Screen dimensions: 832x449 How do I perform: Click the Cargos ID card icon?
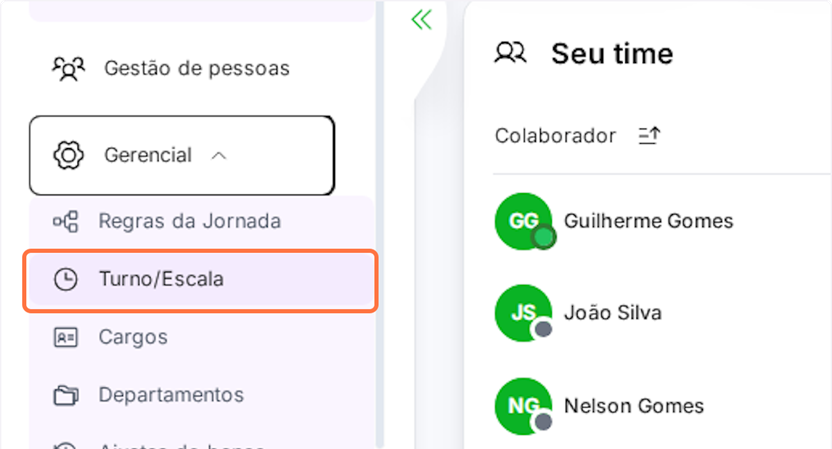[66, 338]
